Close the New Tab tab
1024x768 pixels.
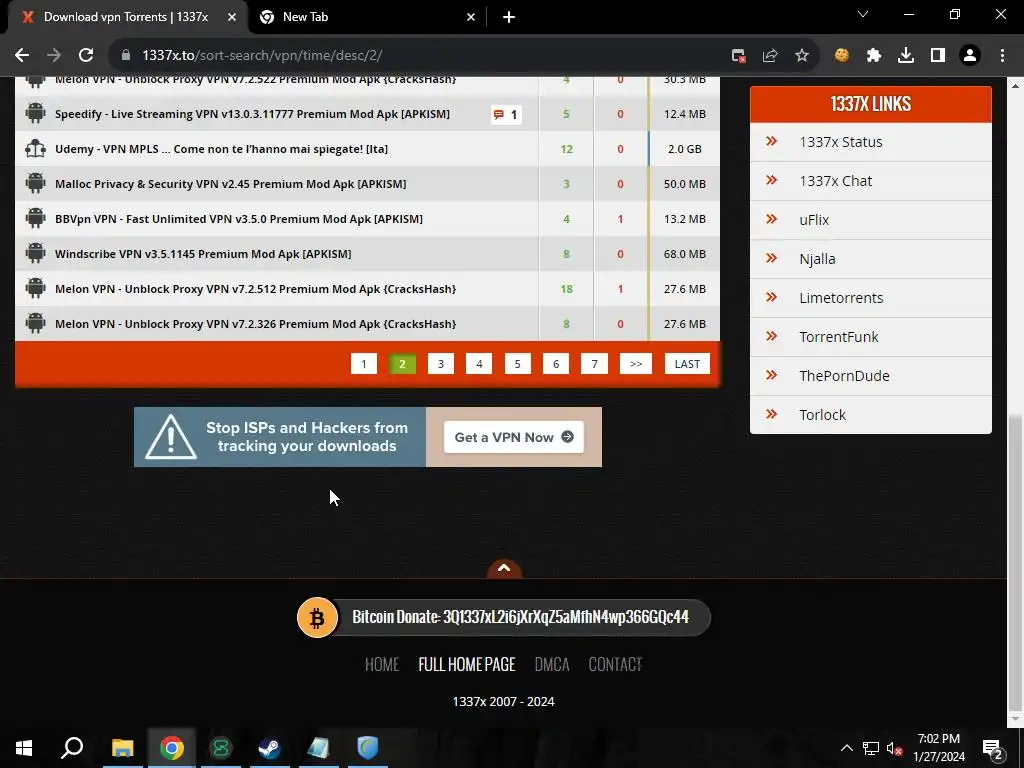point(471,18)
